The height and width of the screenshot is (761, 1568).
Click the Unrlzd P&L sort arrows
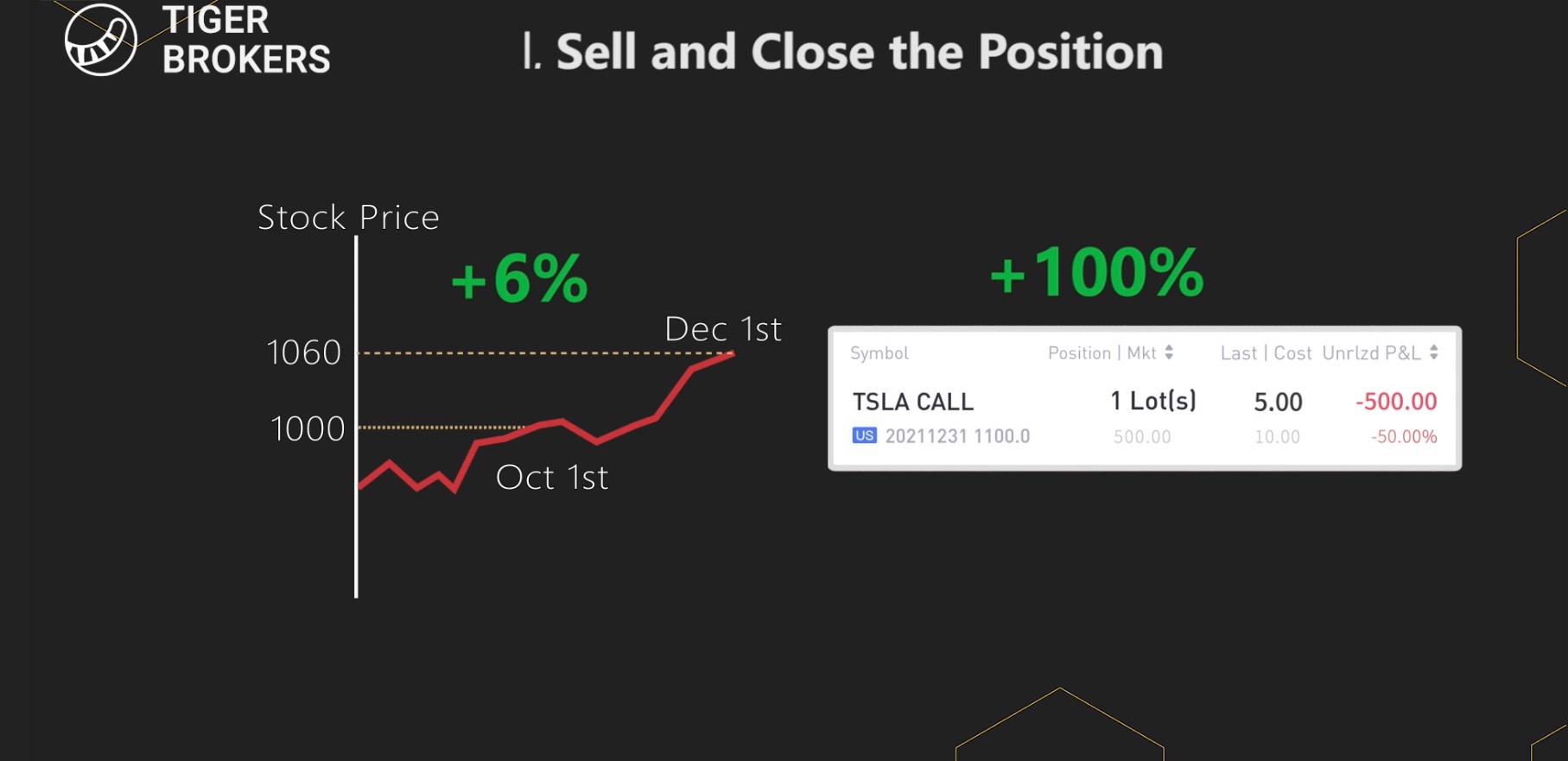click(1434, 352)
